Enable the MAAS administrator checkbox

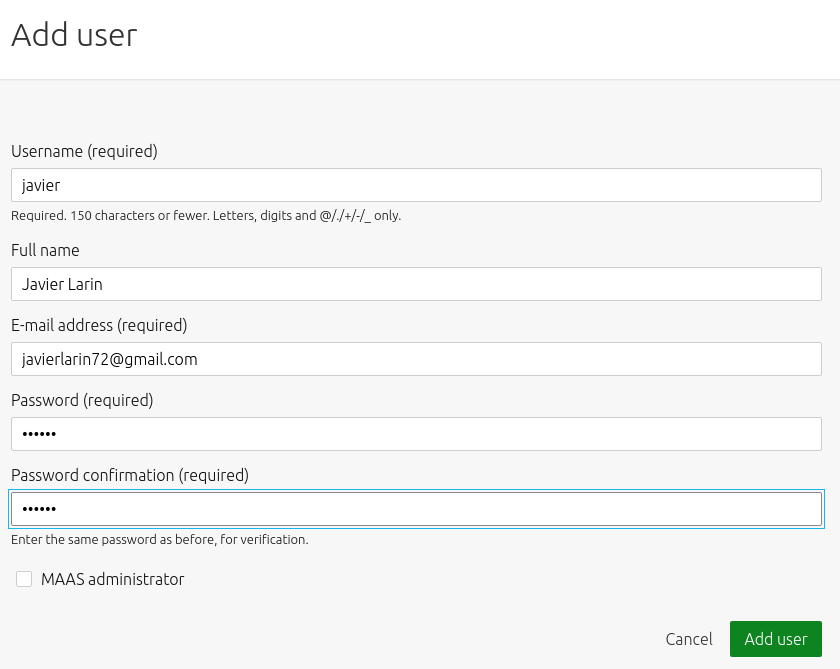[x=24, y=579]
